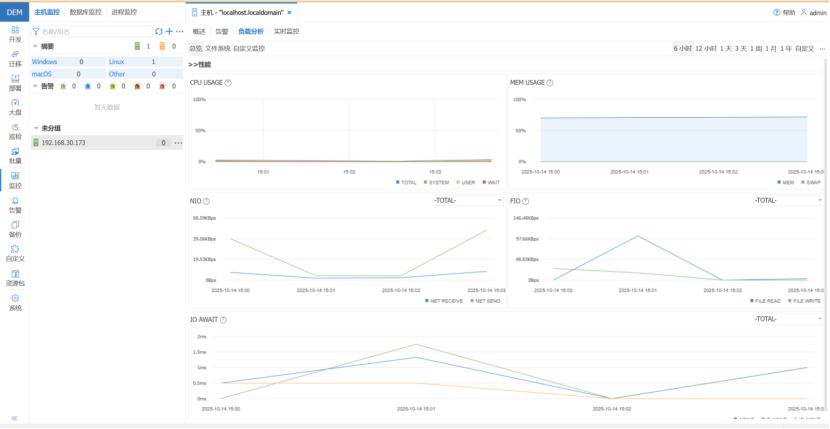Viewport: 830px width, 429px height.
Task: Switch to 实时监控 tab
Action: (286, 31)
